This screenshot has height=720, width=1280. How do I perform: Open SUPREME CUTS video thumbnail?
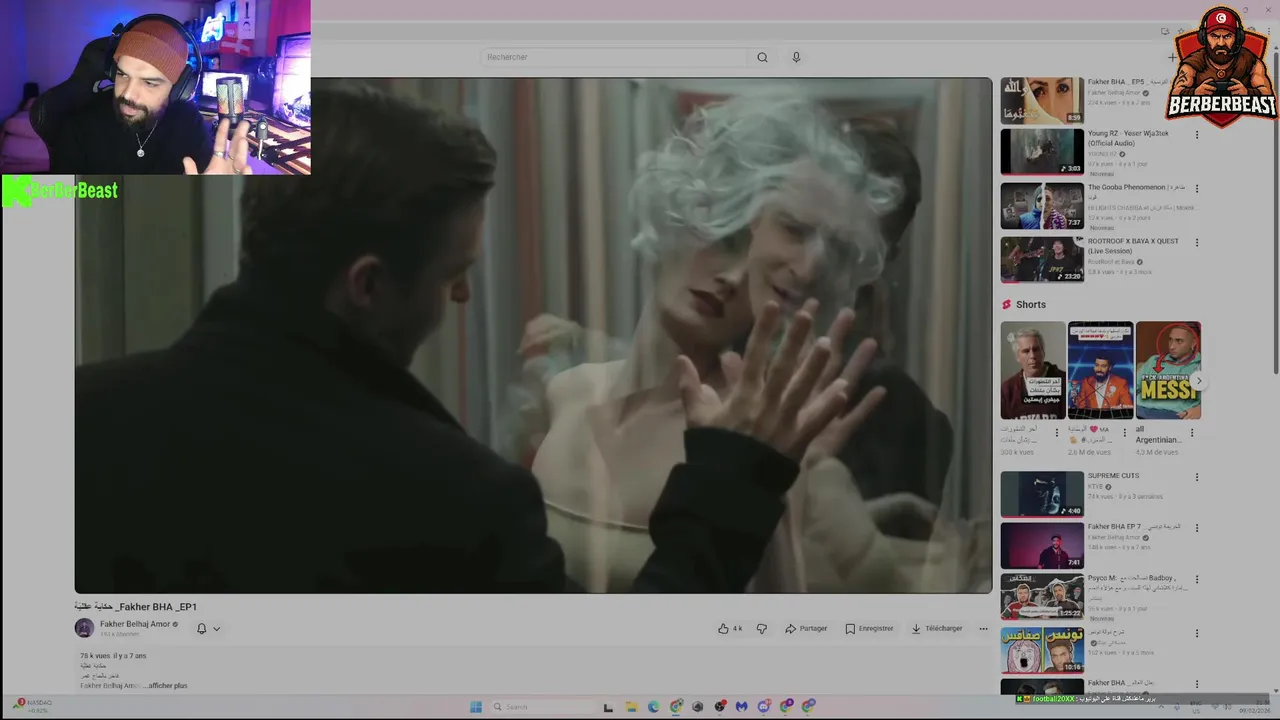pyautogui.click(x=1042, y=494)
